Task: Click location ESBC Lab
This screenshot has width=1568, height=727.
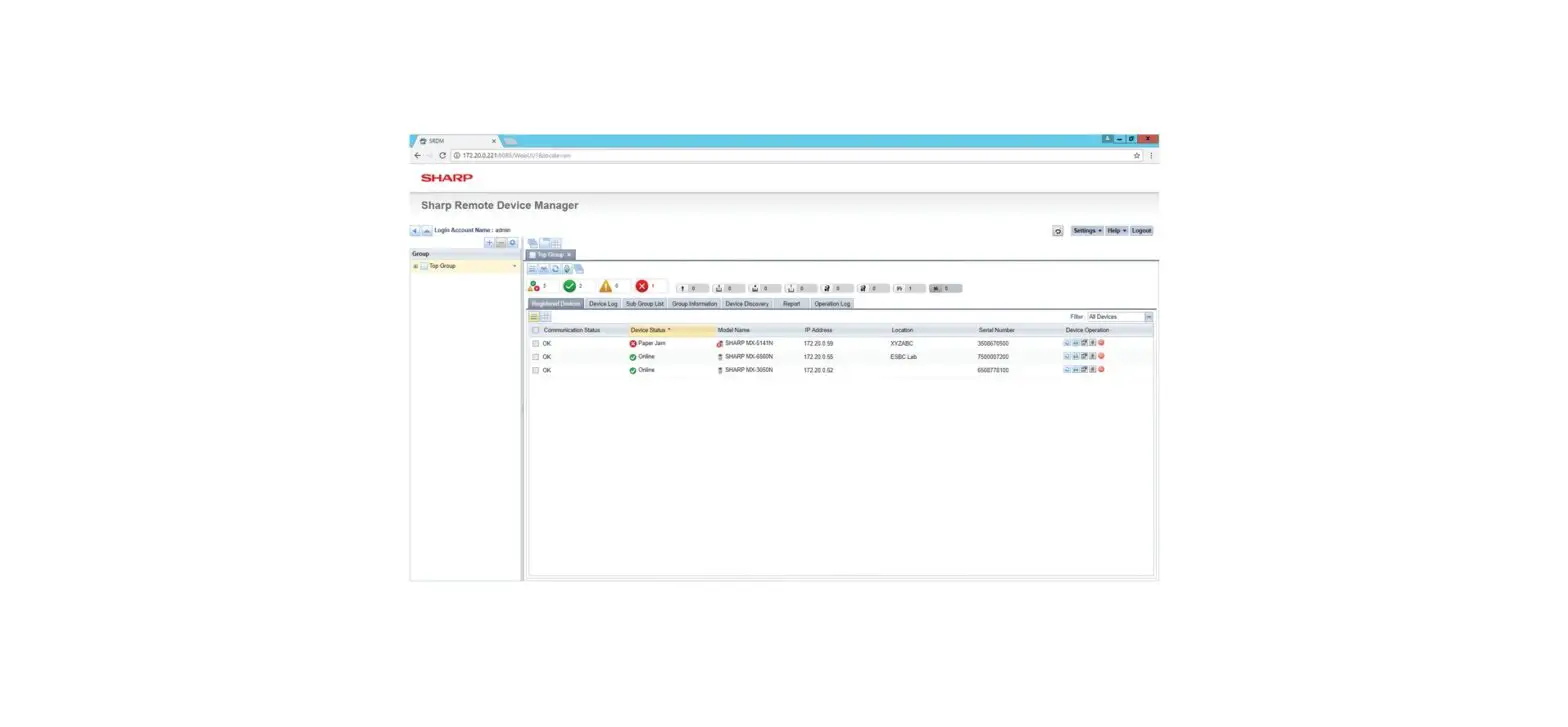Action: pyautogui.click(x=903, y=357)
